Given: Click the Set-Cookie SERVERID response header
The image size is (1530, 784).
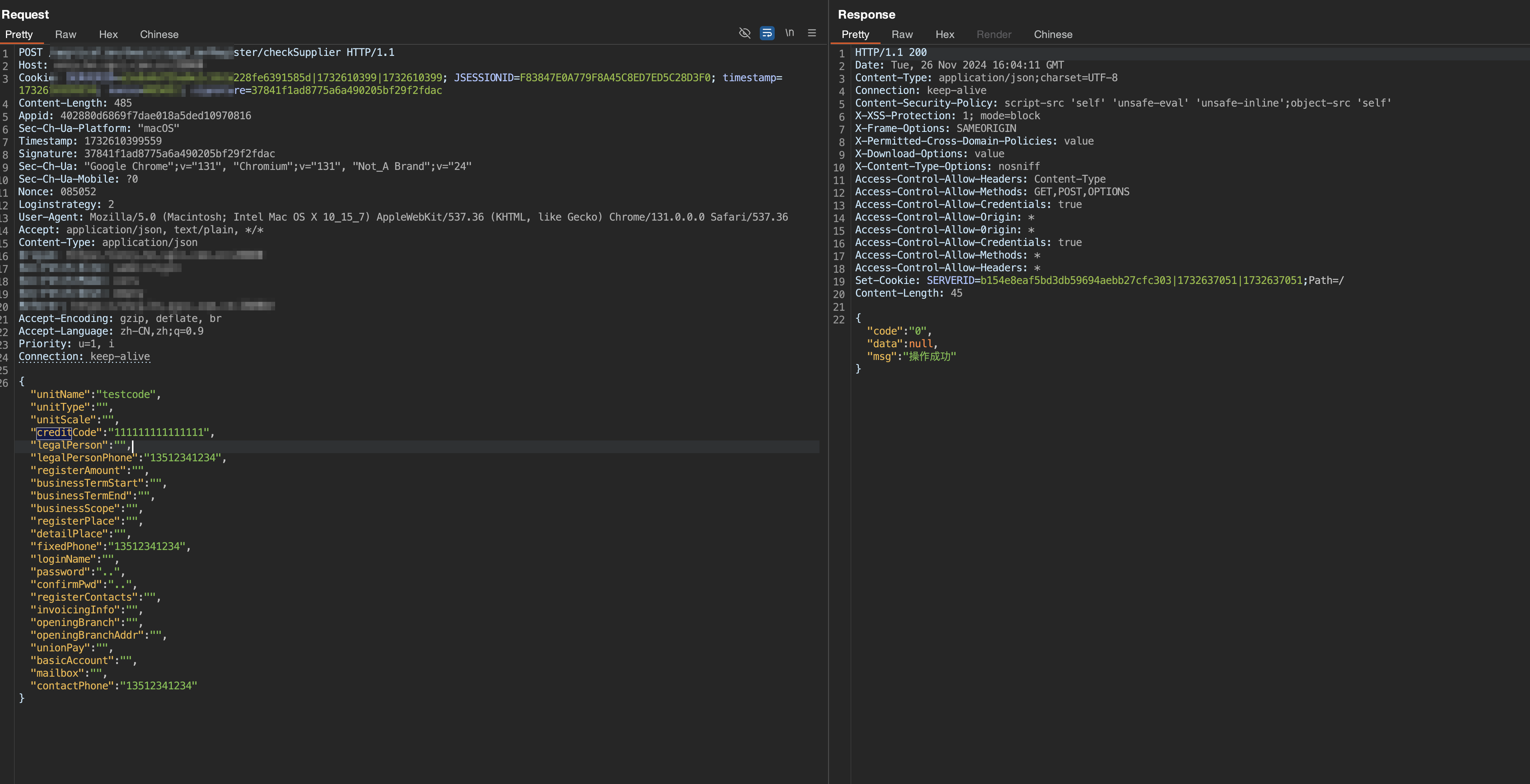Looking at the screenshot, I should point(1099,280).
